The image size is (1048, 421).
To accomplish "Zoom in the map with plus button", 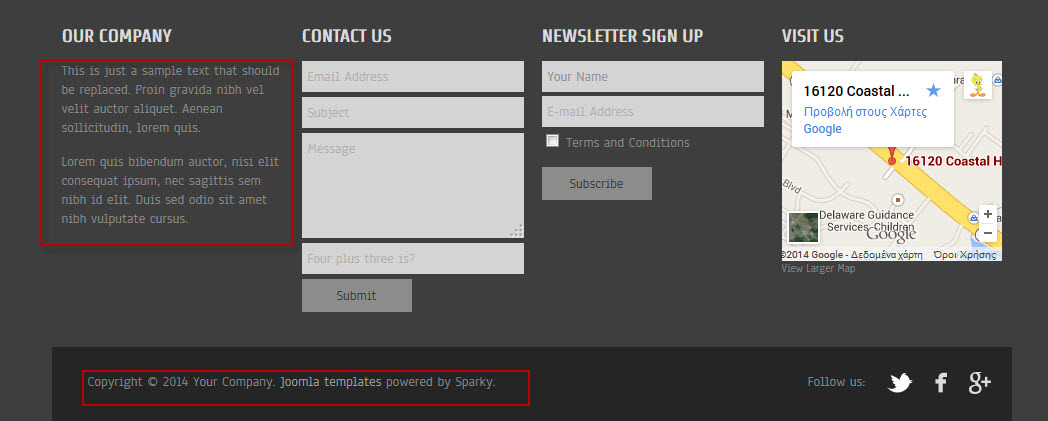I will pyautogui.click(x=987, y=214).
